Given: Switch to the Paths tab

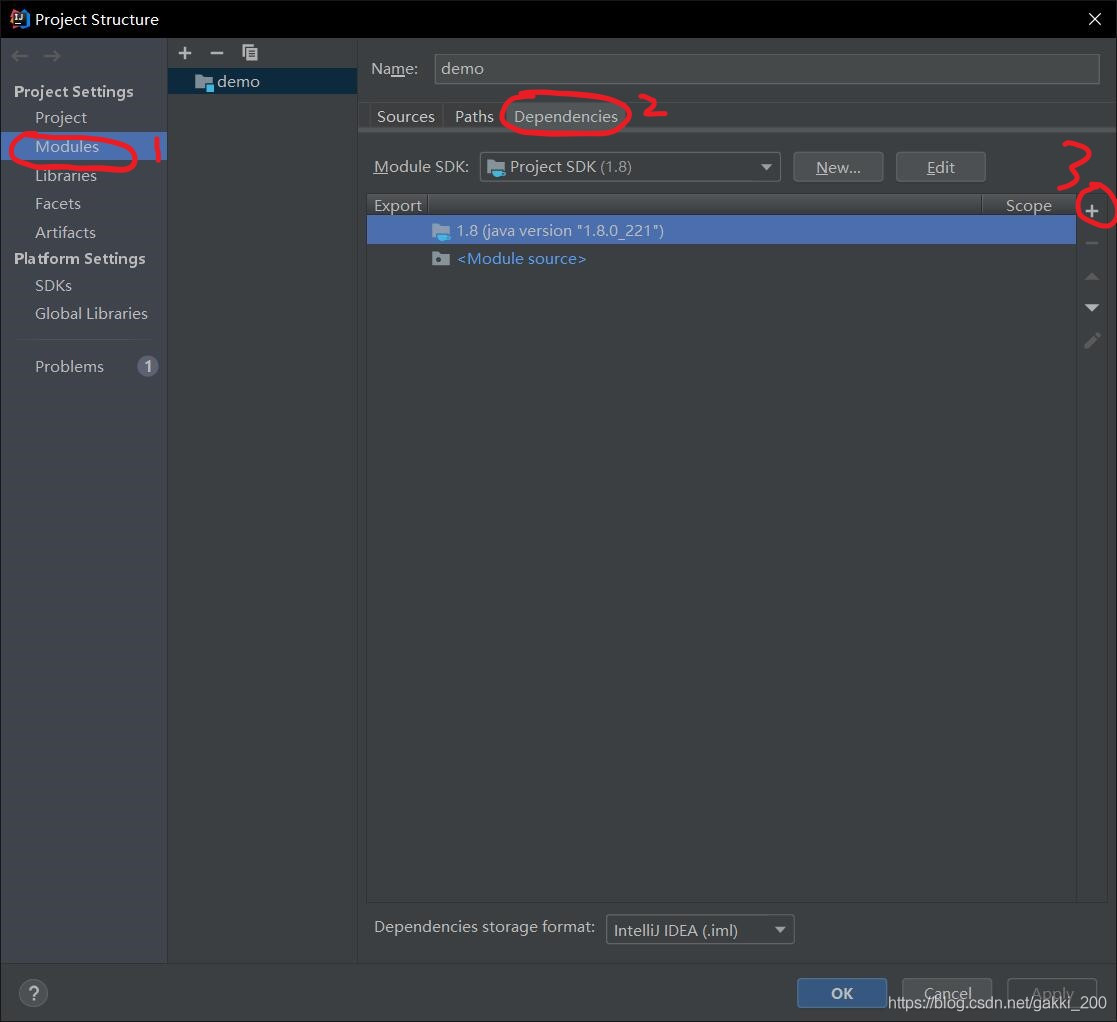Looking at the screenshot, I should click(474, 116).
